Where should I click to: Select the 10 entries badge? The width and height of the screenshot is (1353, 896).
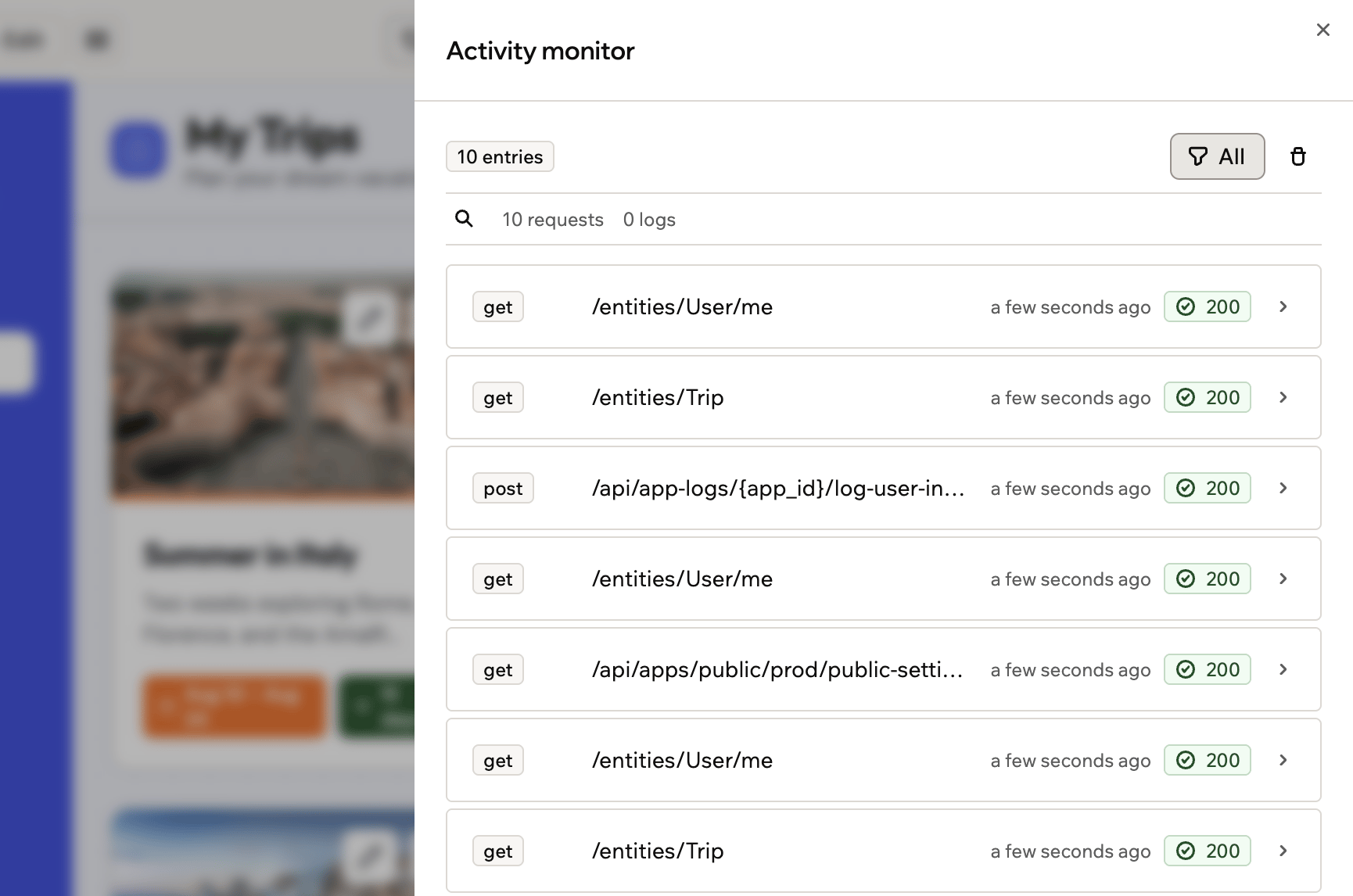(500, 156)
